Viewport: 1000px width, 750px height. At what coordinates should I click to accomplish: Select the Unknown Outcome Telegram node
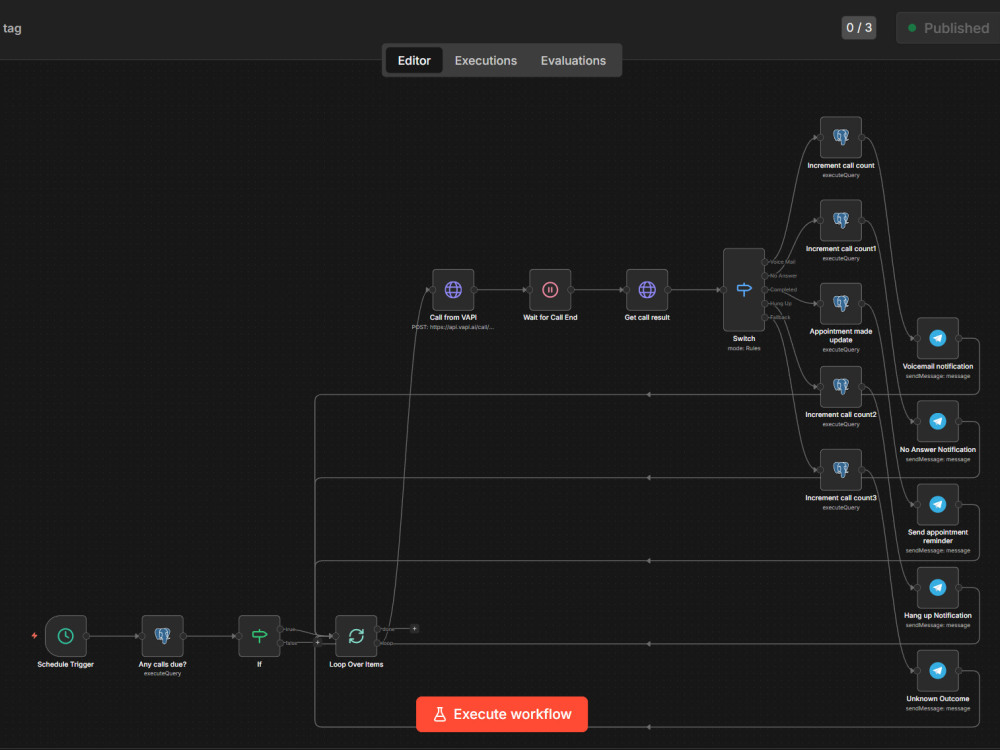tap(938, 670)
